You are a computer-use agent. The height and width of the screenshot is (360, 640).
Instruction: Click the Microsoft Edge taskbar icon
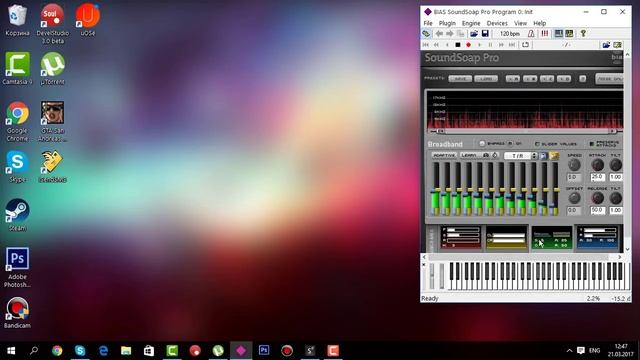(103, 351)
